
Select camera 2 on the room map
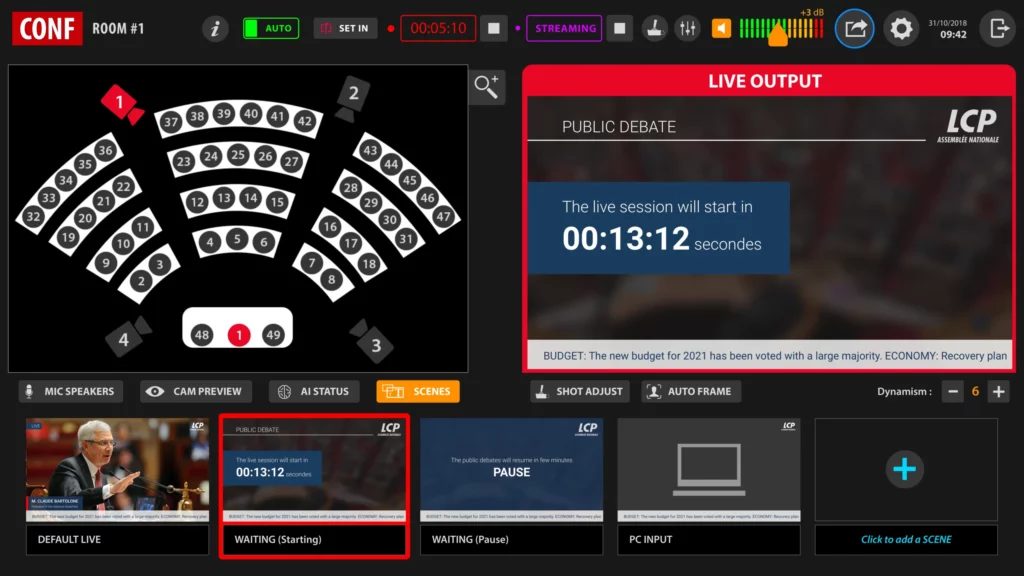tap(351, 98)
